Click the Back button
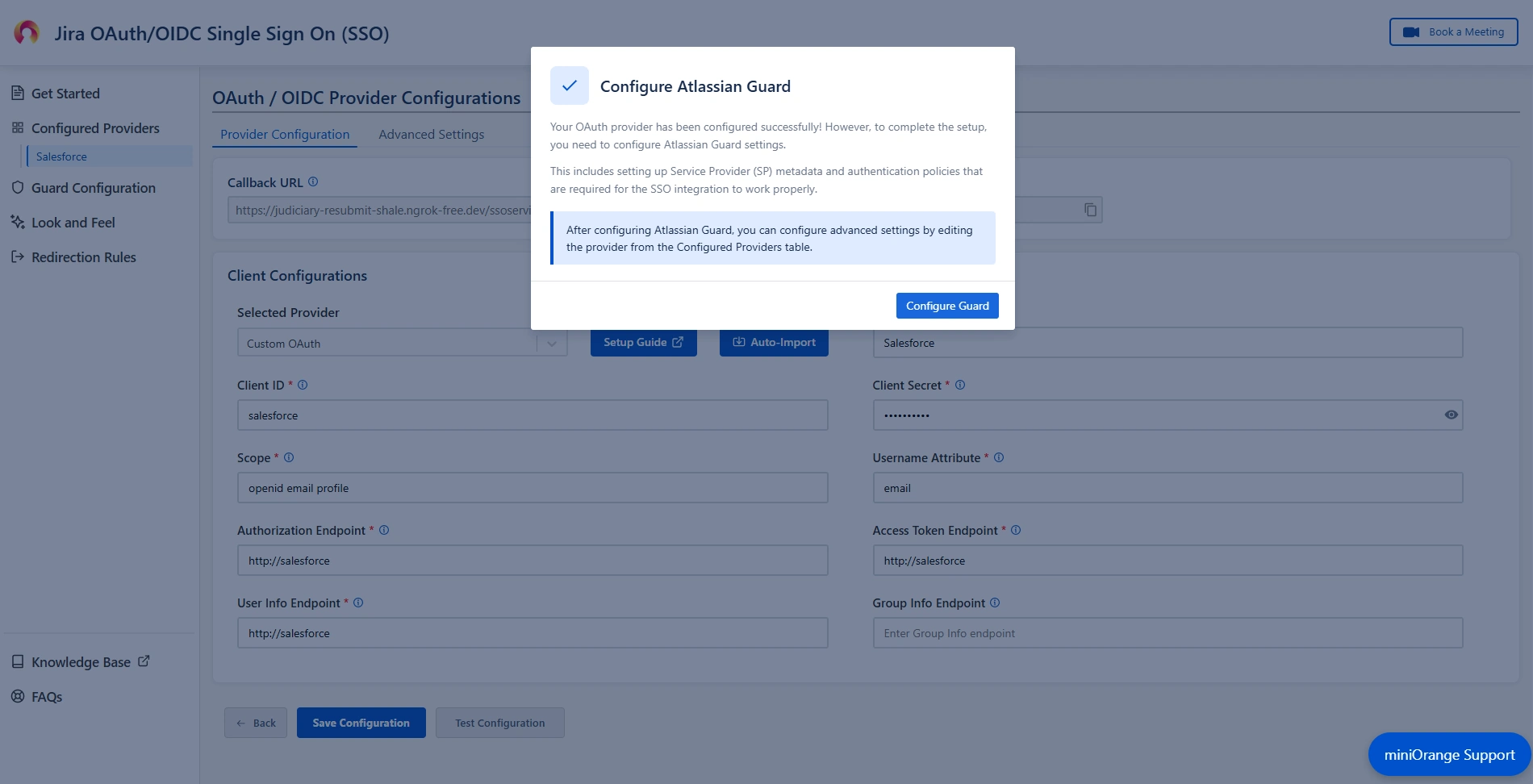This screenshot has height=784, width=1533. 256,723
